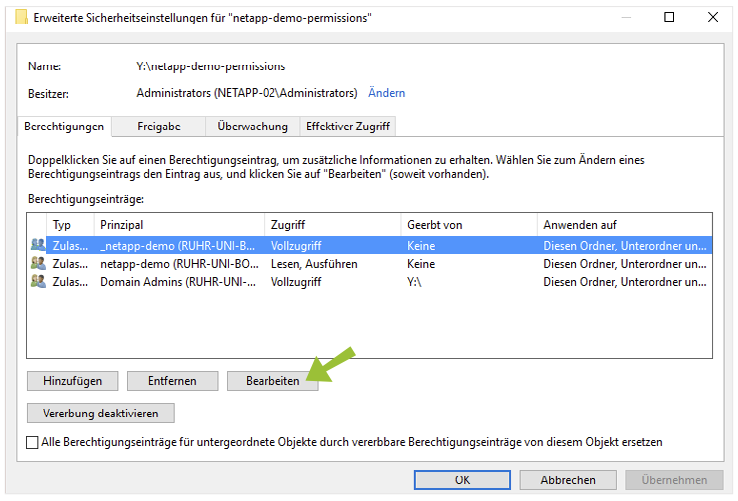Image resolution: width=738 pixels, height=501 pixels.
Task: Select the netapp-demo (RUHR-UNI-BO... principal row
Action: (369, 264)
